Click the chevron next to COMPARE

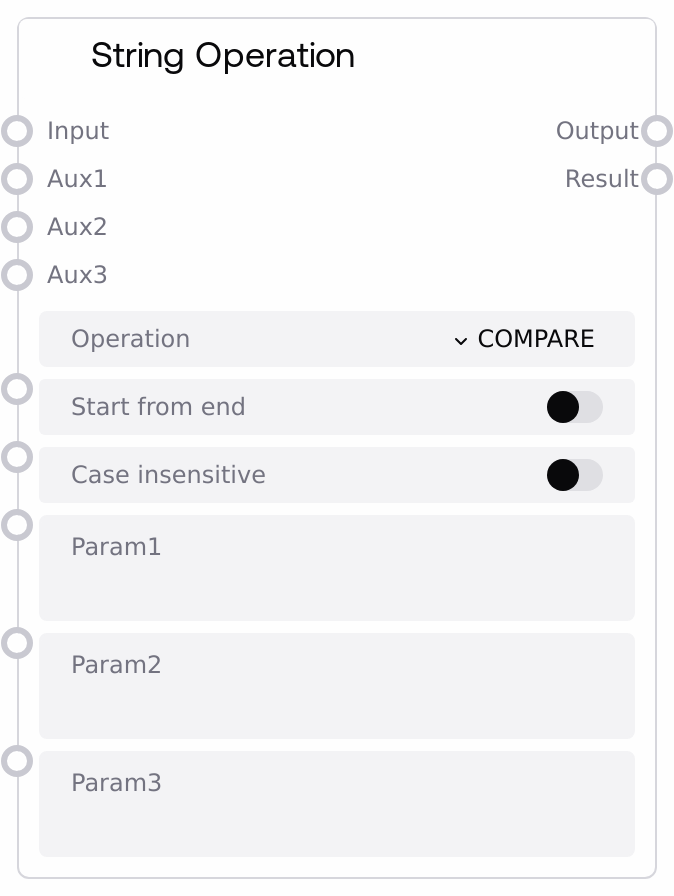click(461, 340)
